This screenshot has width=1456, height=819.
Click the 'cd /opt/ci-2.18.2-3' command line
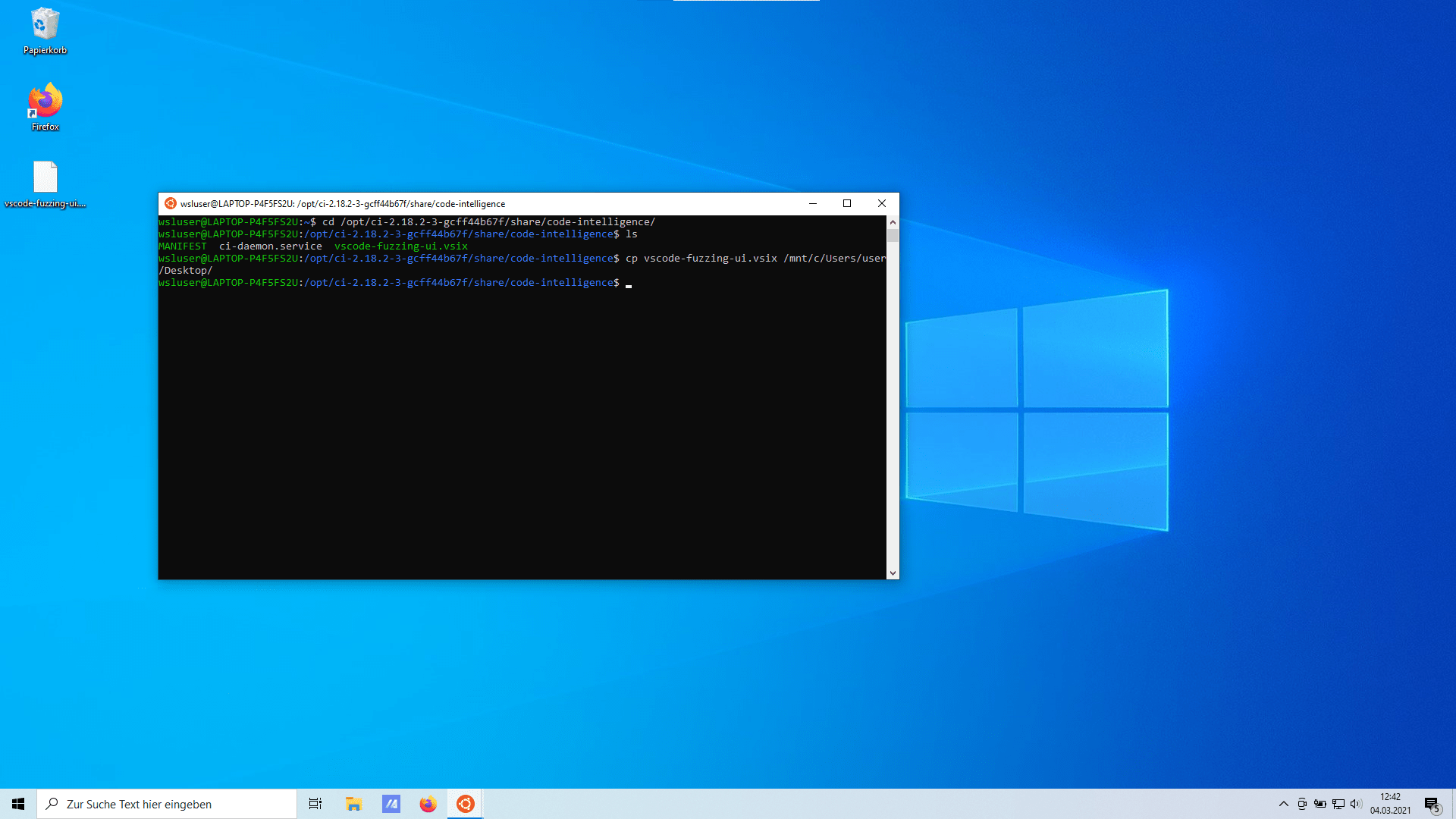coord(489,222)
